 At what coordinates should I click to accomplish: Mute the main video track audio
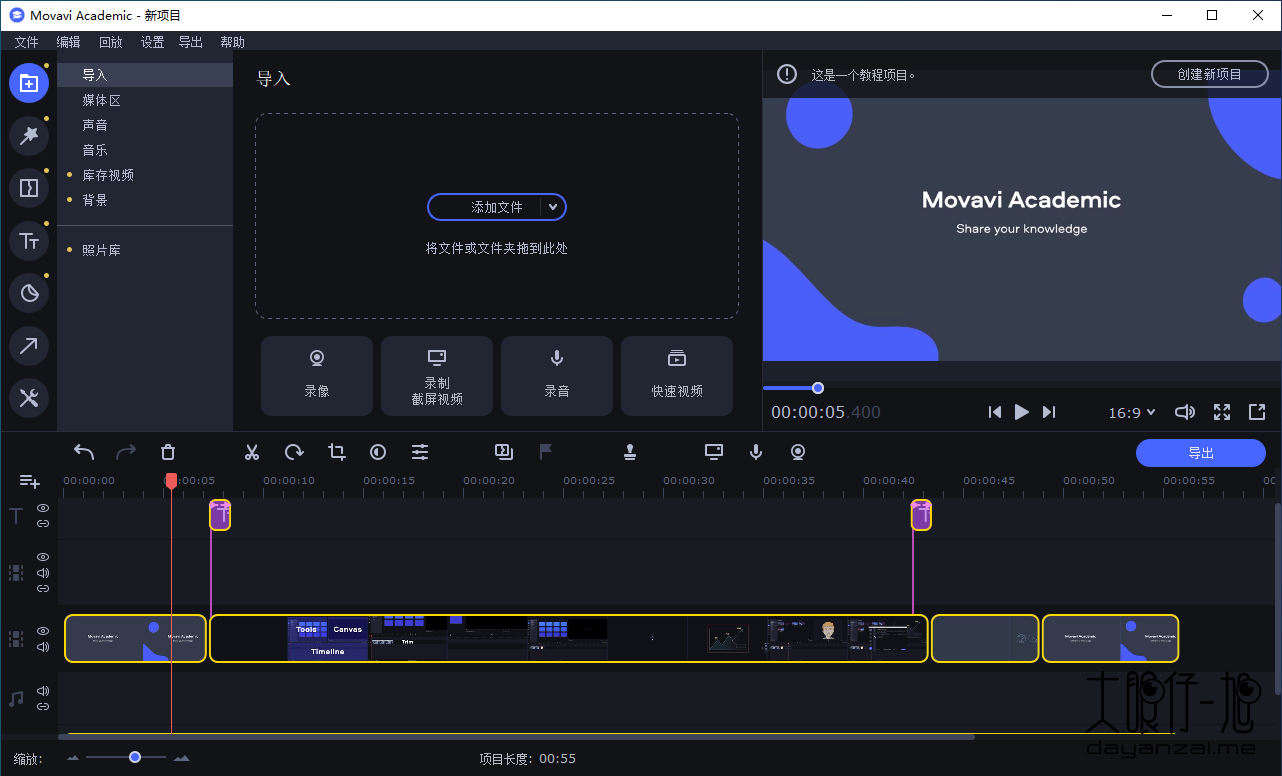[43, 647]
